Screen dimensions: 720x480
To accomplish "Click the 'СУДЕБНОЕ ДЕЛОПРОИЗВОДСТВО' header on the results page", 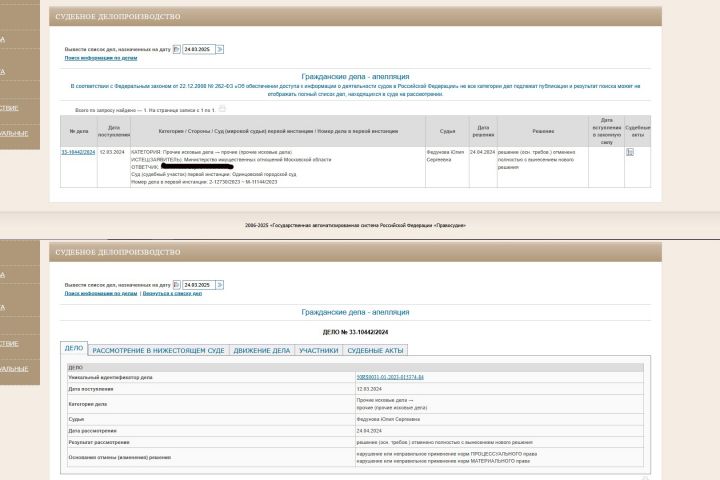I will [118, 17].
